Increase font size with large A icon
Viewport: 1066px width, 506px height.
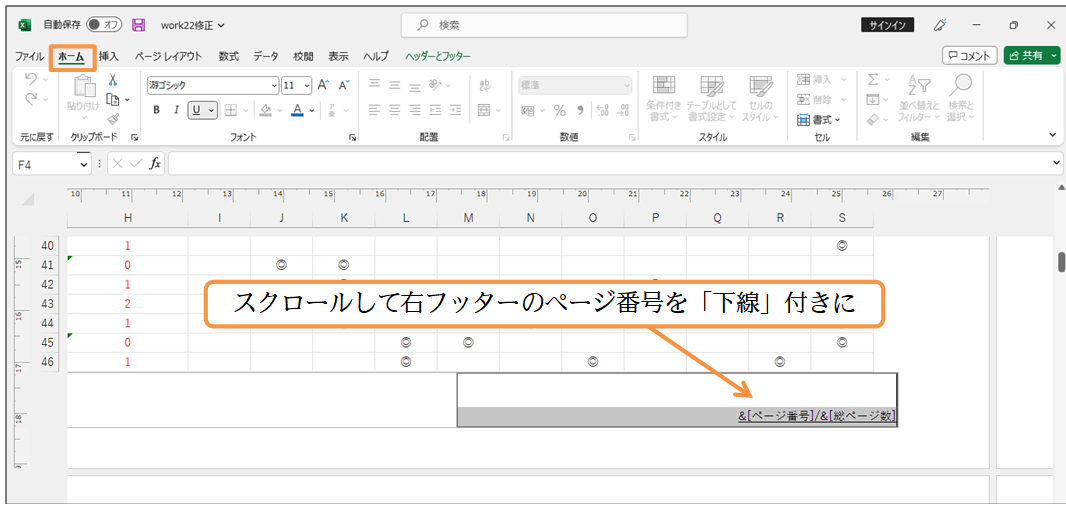tap(324, 85)
